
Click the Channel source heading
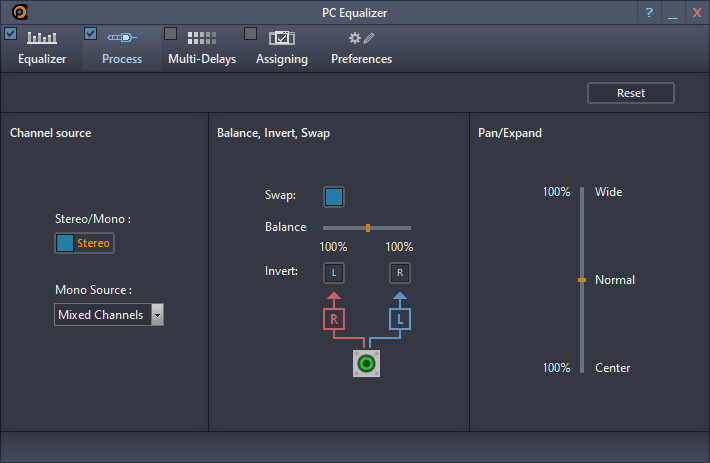pos(51,133)
